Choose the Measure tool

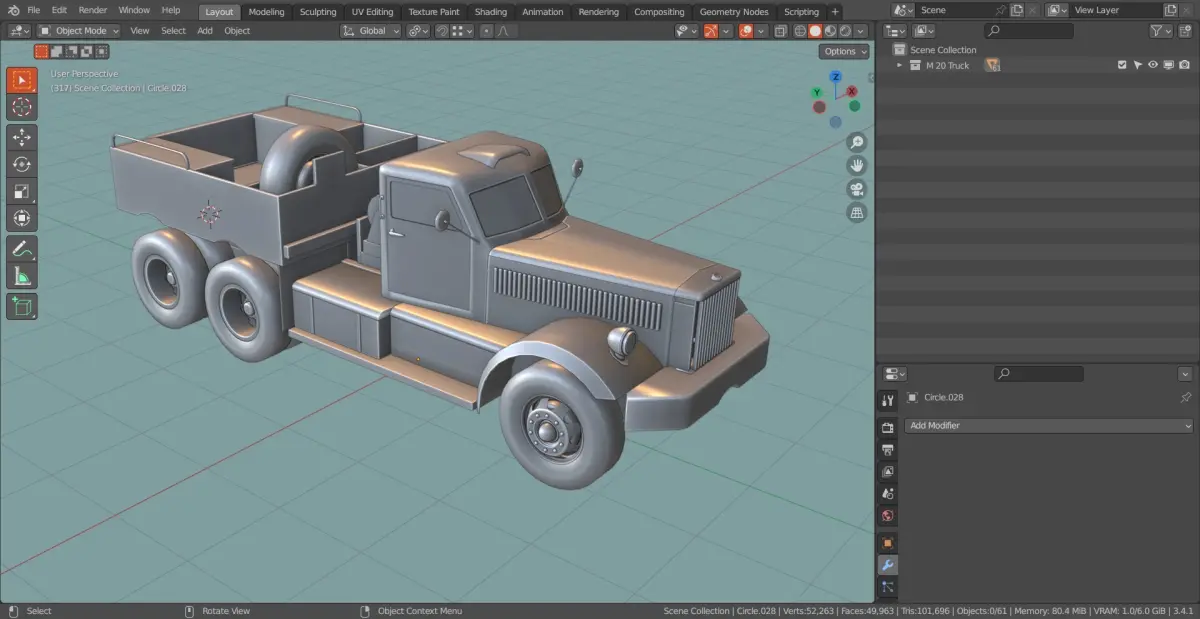point(22,276)
